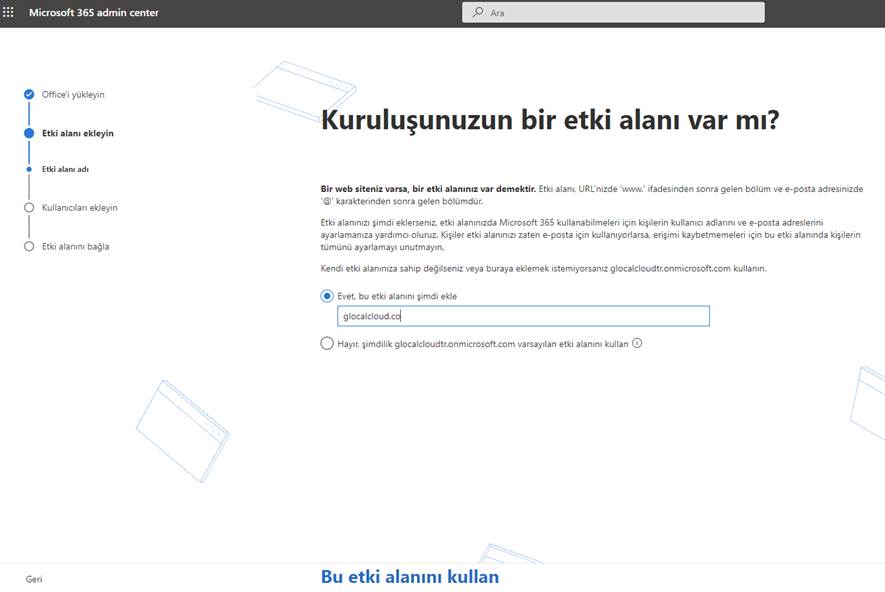Screen dimensions: 885x592
Task: Open the "Office'i yükleyin" step label
Action: (73, 95)
